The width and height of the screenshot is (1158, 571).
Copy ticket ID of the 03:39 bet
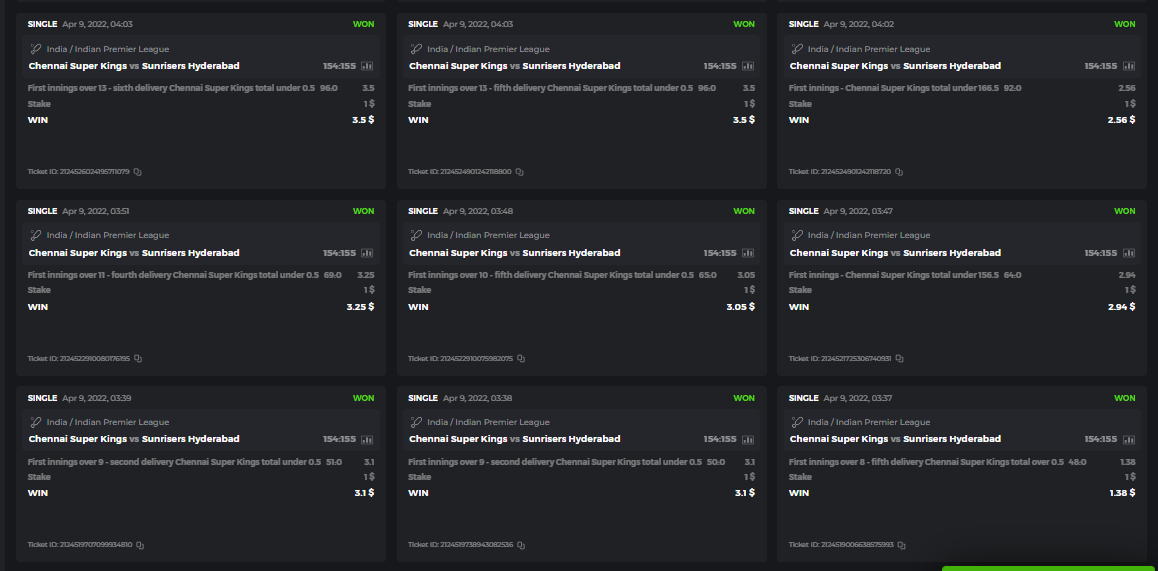click(x=140, y=545)
